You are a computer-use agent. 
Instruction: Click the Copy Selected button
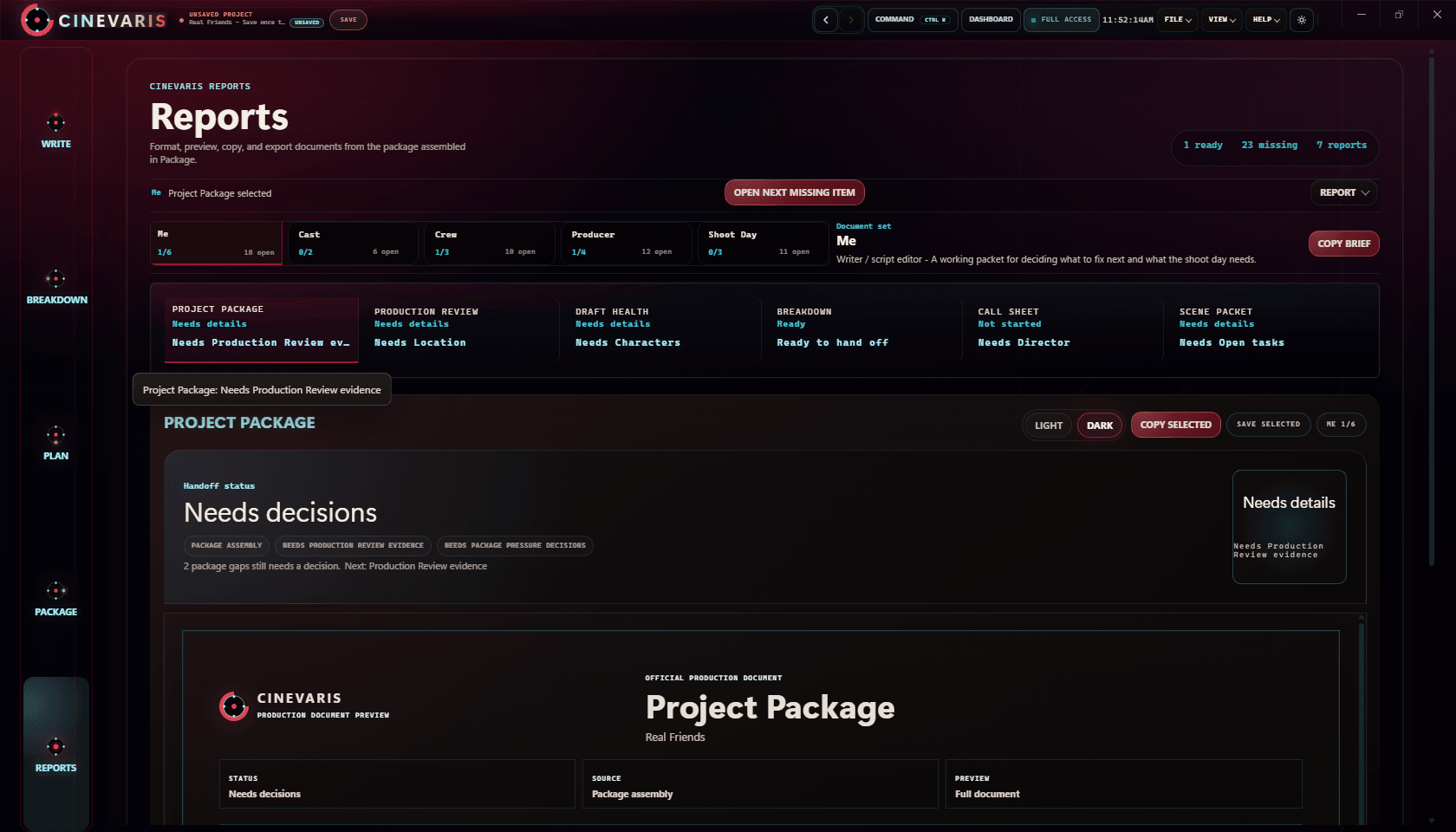click(1175, 425)
